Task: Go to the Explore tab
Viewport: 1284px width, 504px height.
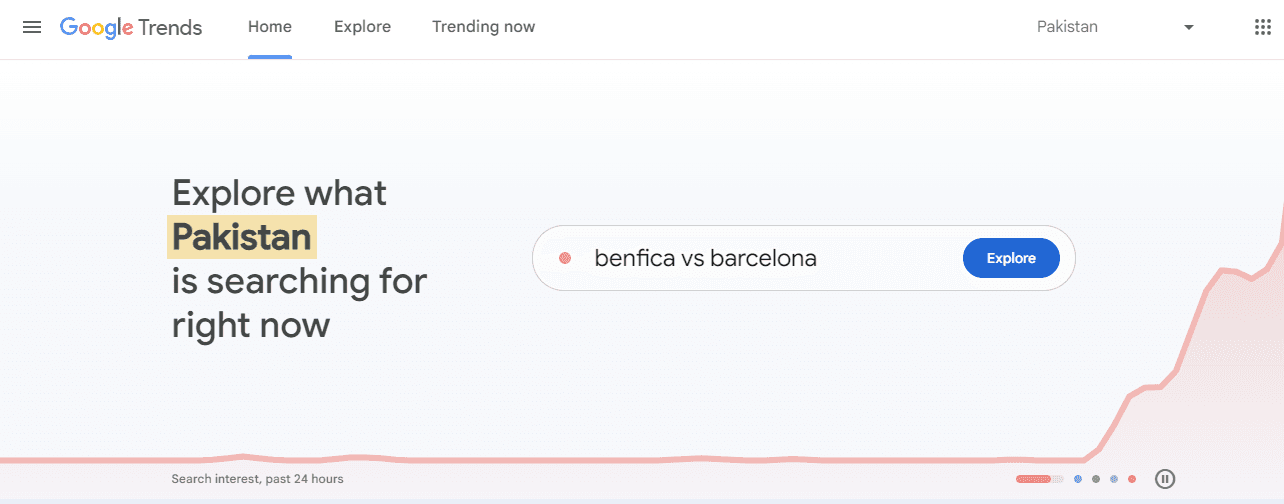Action: coord(362,27)
